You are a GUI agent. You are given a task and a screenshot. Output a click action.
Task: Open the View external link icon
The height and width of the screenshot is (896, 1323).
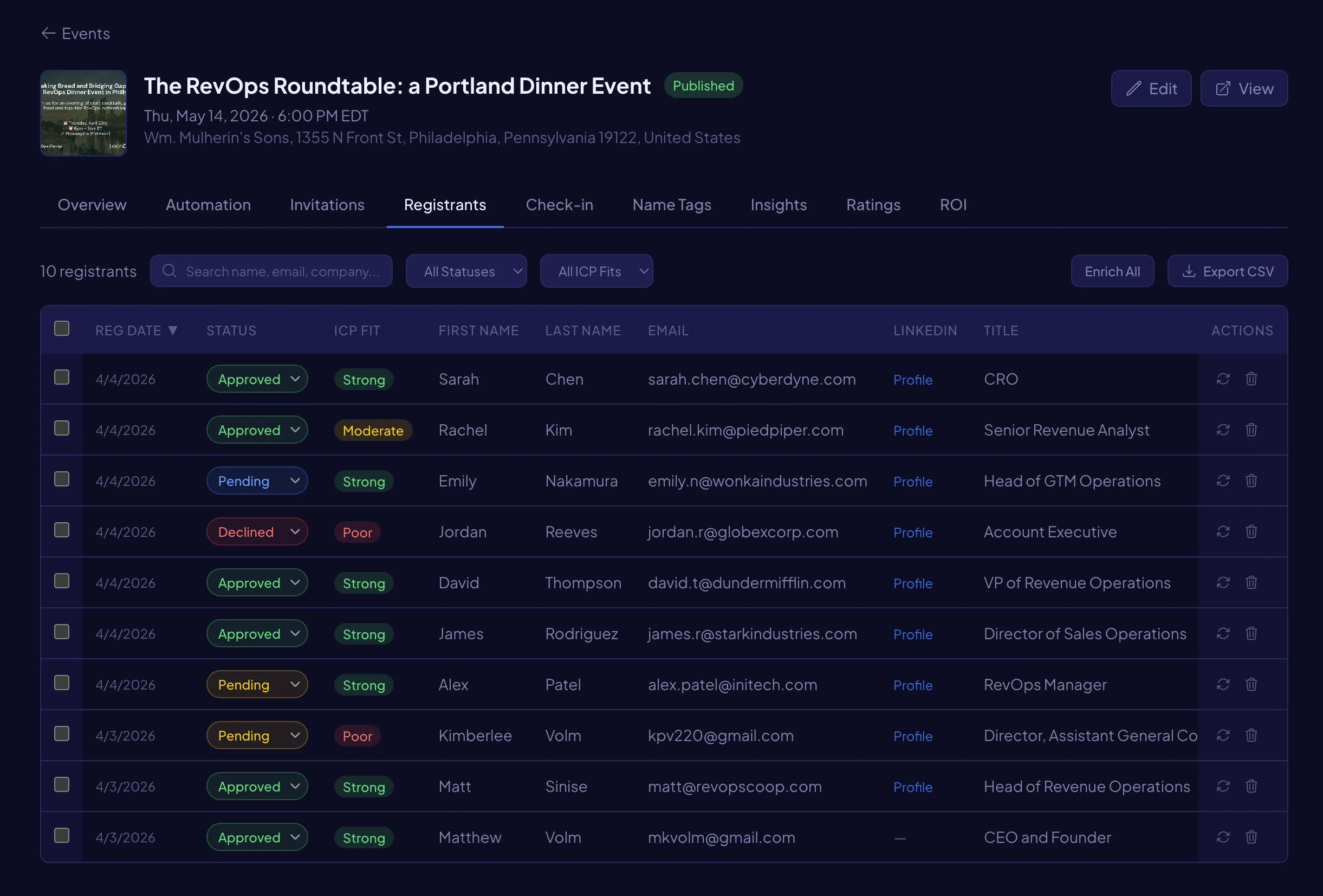click(1223, 88)
